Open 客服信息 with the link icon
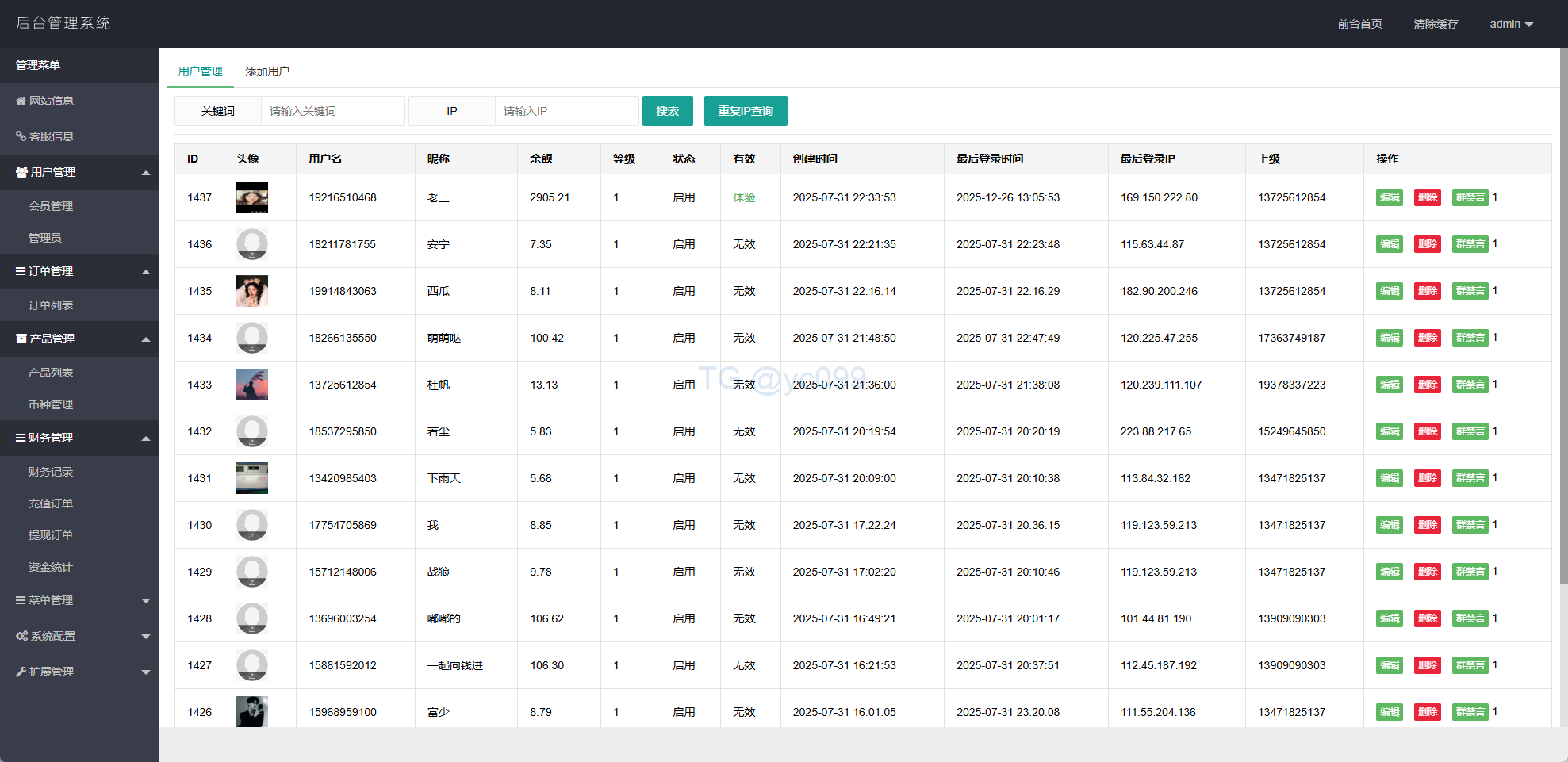Image resolution: width=1568 pixels, height=762 pixels. coord(21,136)
